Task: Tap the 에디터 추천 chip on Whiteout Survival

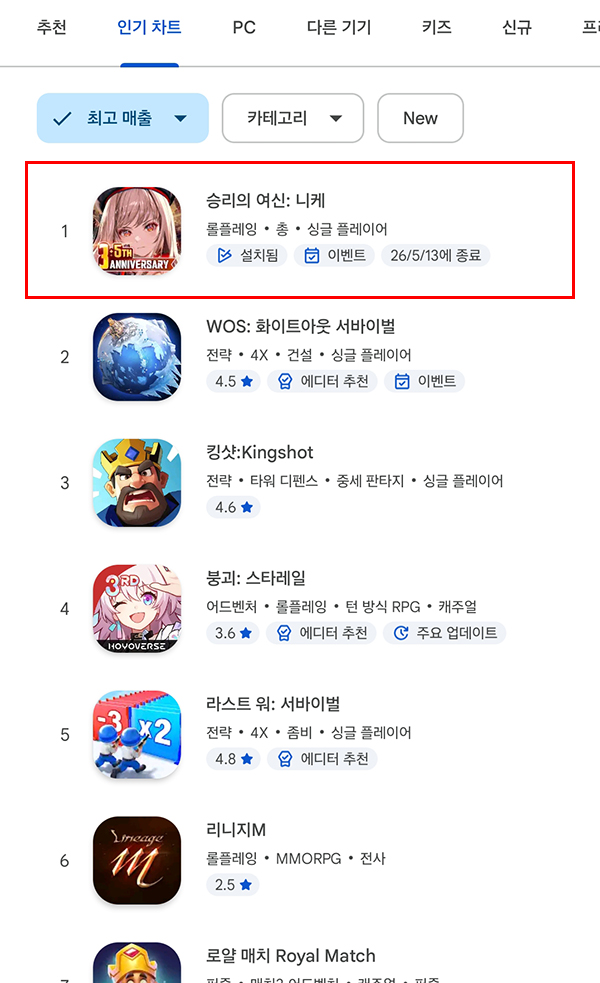Action: coord(322,381)
